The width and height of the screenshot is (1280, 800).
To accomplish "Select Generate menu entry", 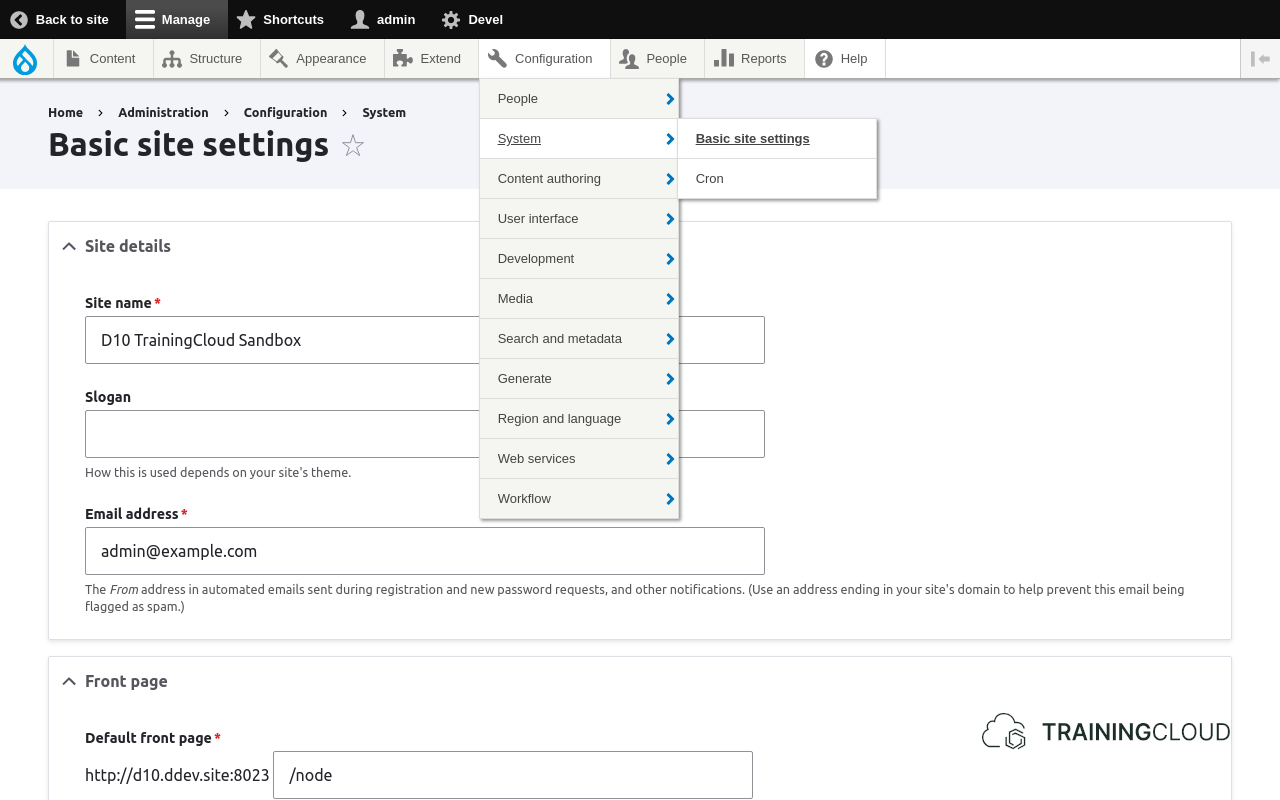I will click(579, 379).
